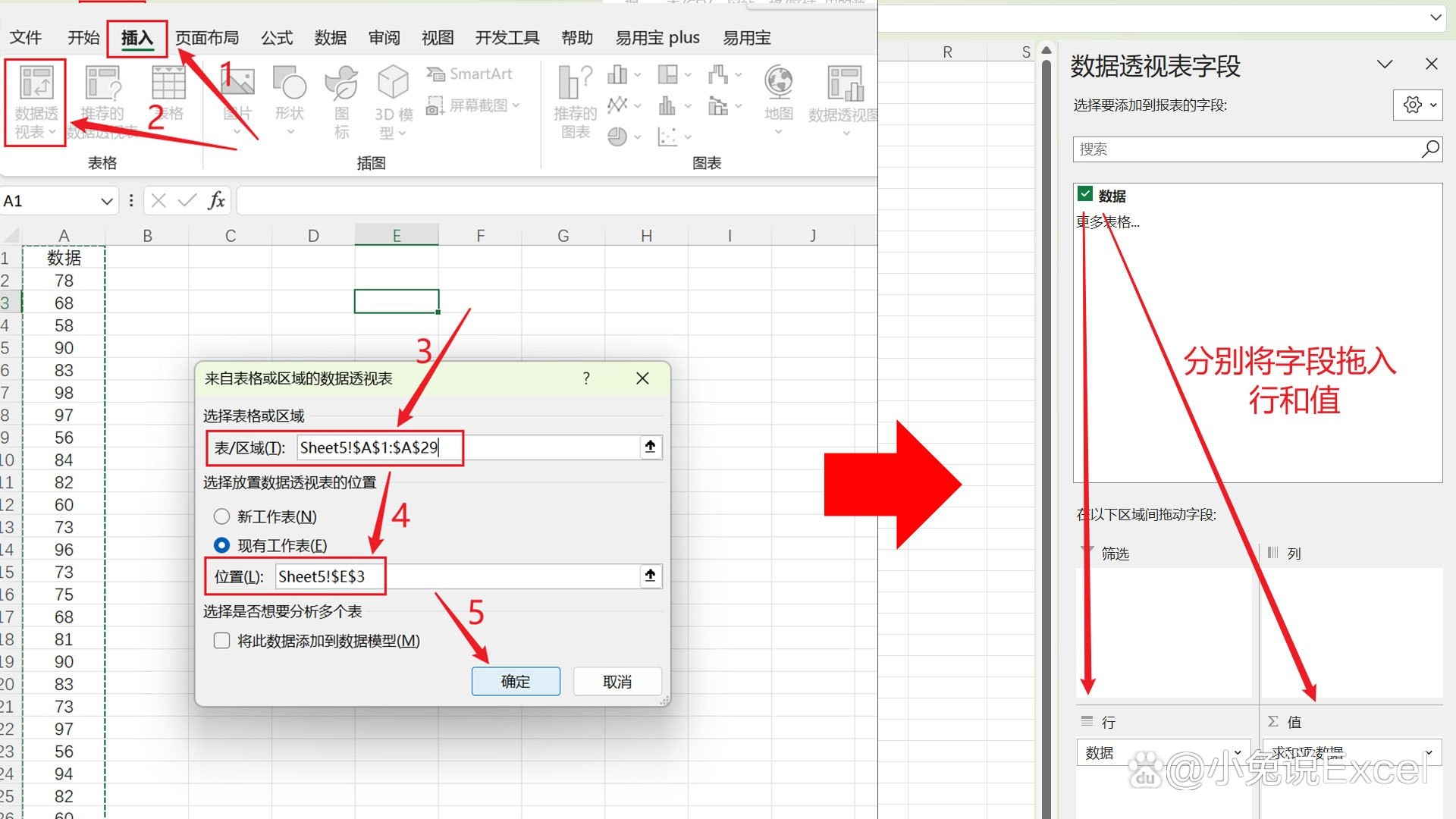Click the formula bar cancel X icon
This screenshot has width=1456, height=819.
[158, 200]
